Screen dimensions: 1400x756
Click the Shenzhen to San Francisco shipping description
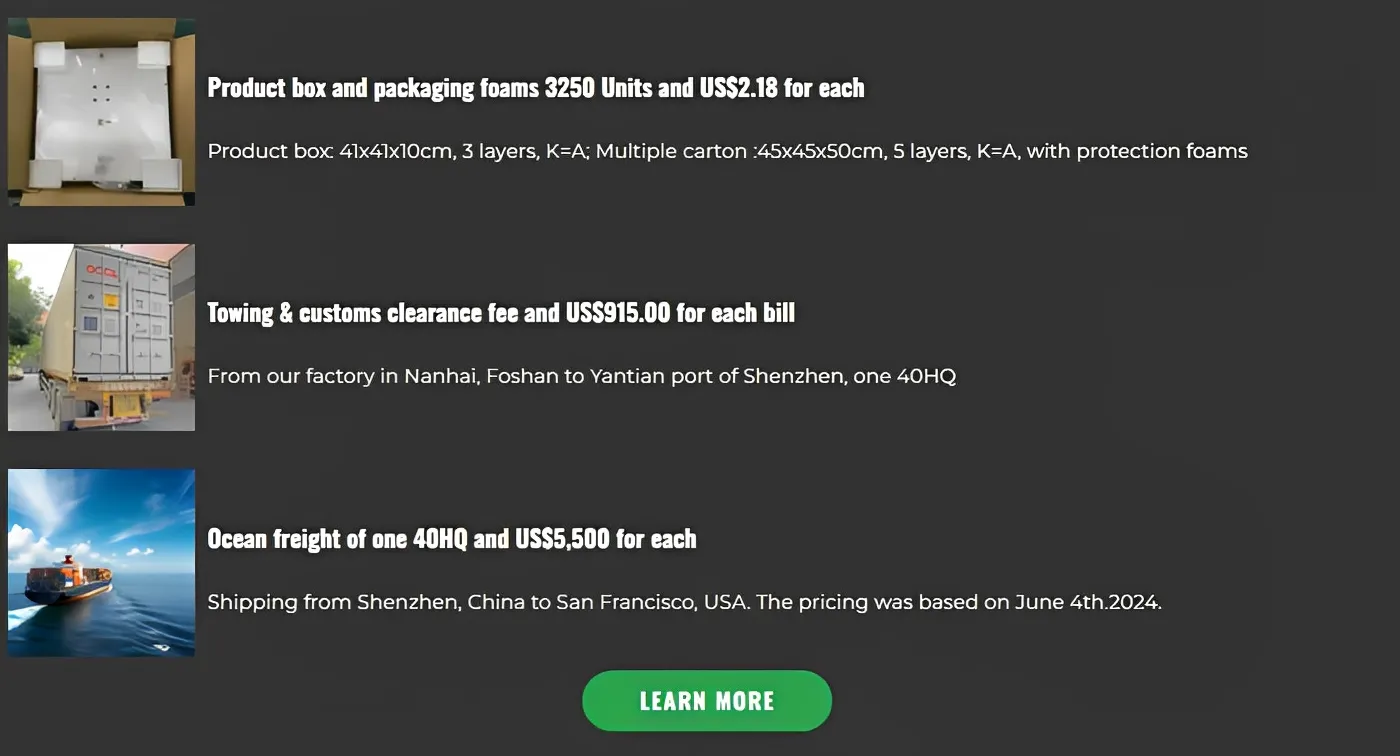(684, 603)
